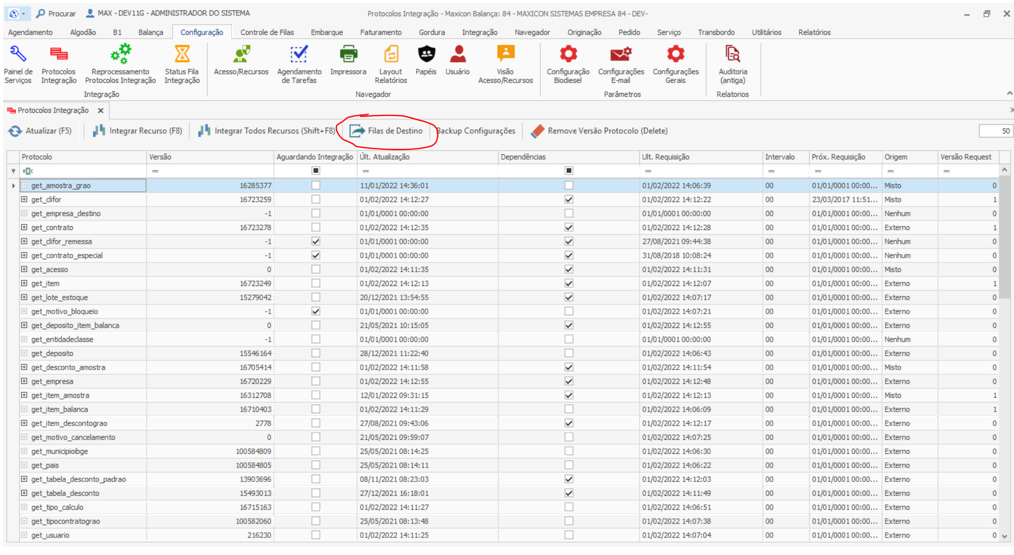1014x555 pixels.
Task: Expand the get_acesso row
Action: pyautogui.click(x=24, y=269)
